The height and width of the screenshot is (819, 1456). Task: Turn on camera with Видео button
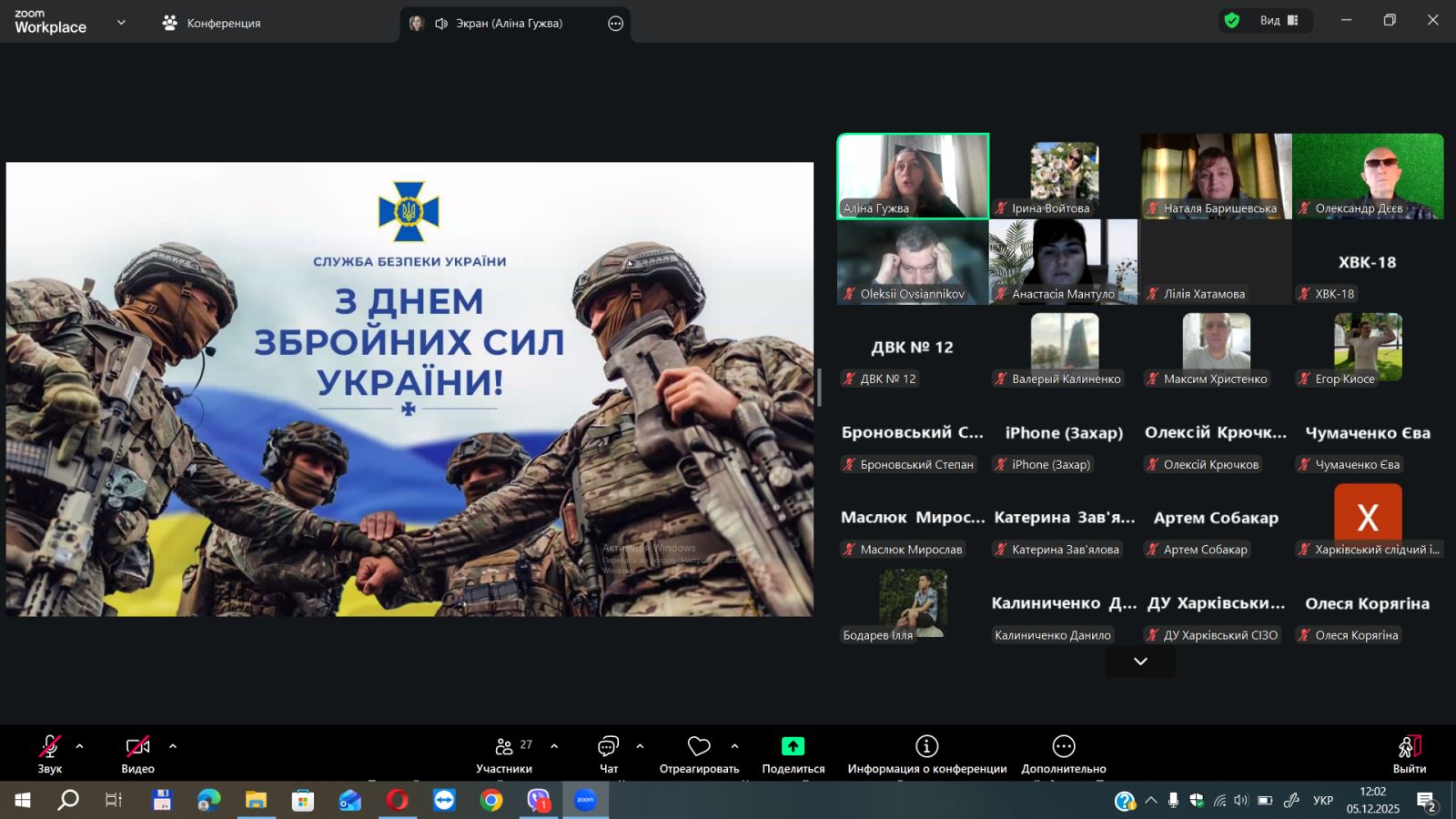pyautogui.click(x=137, y=747)
